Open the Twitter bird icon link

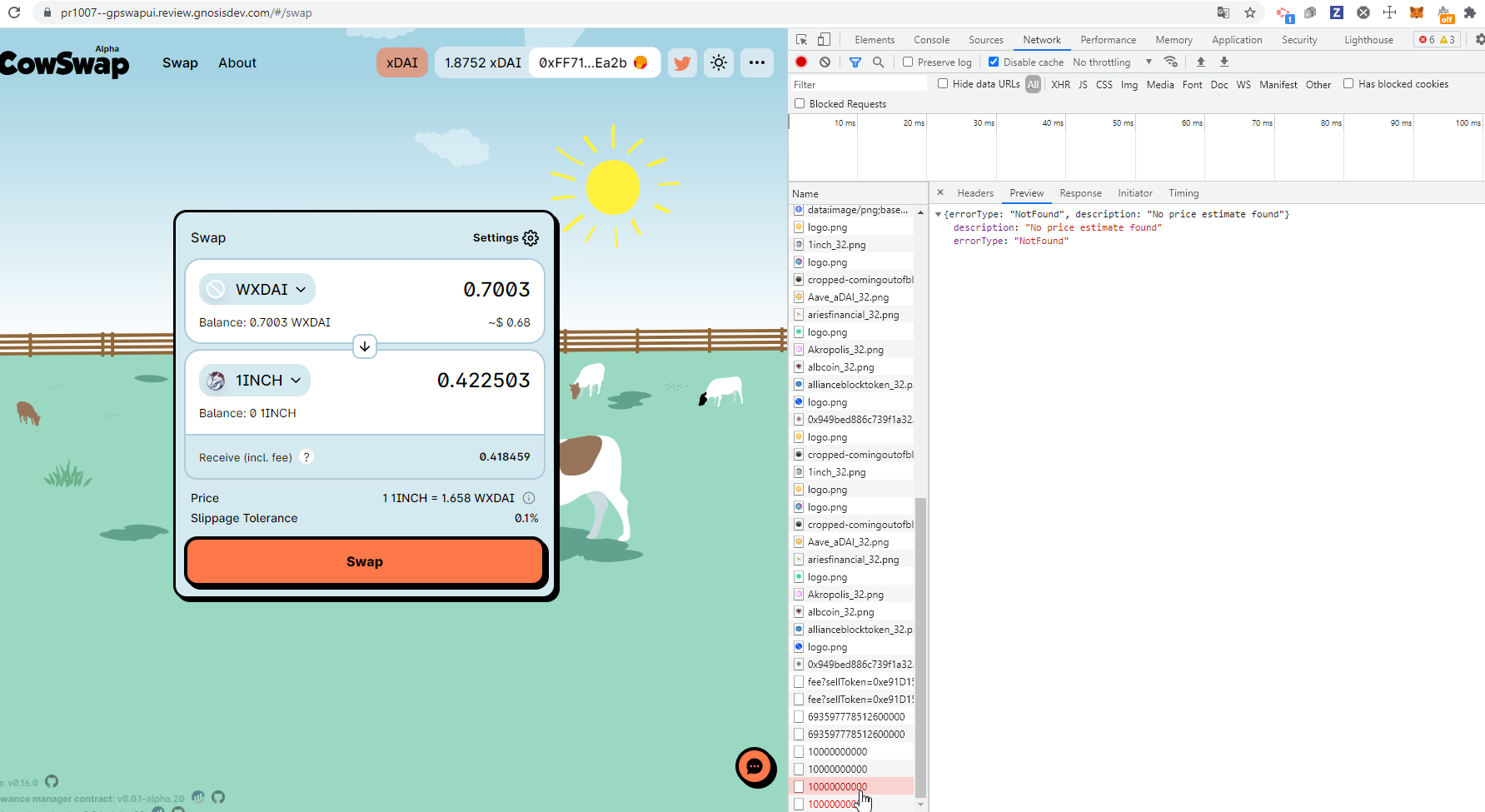tap(682, 62)
